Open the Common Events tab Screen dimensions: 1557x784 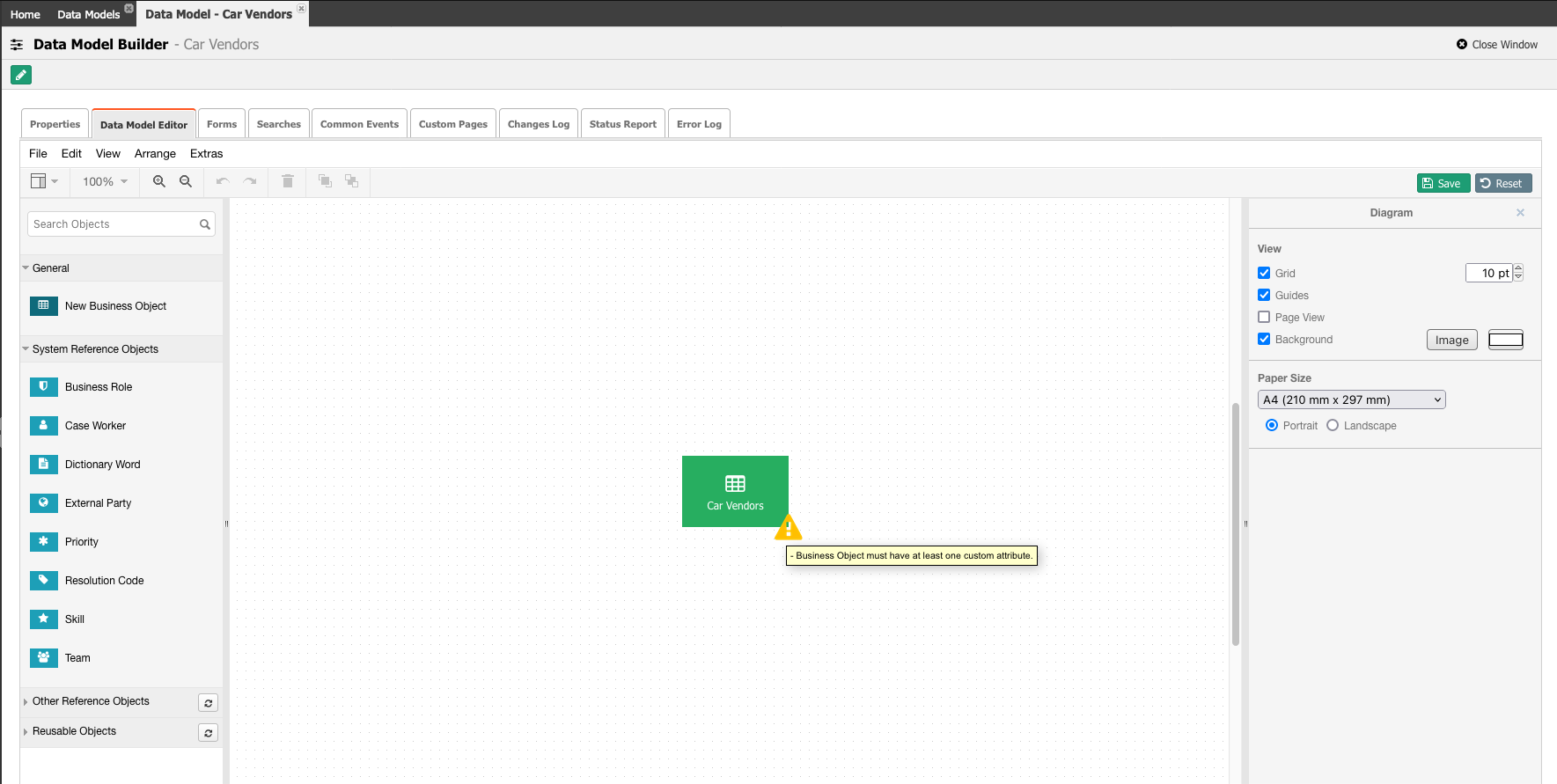(x=359, y=124)
